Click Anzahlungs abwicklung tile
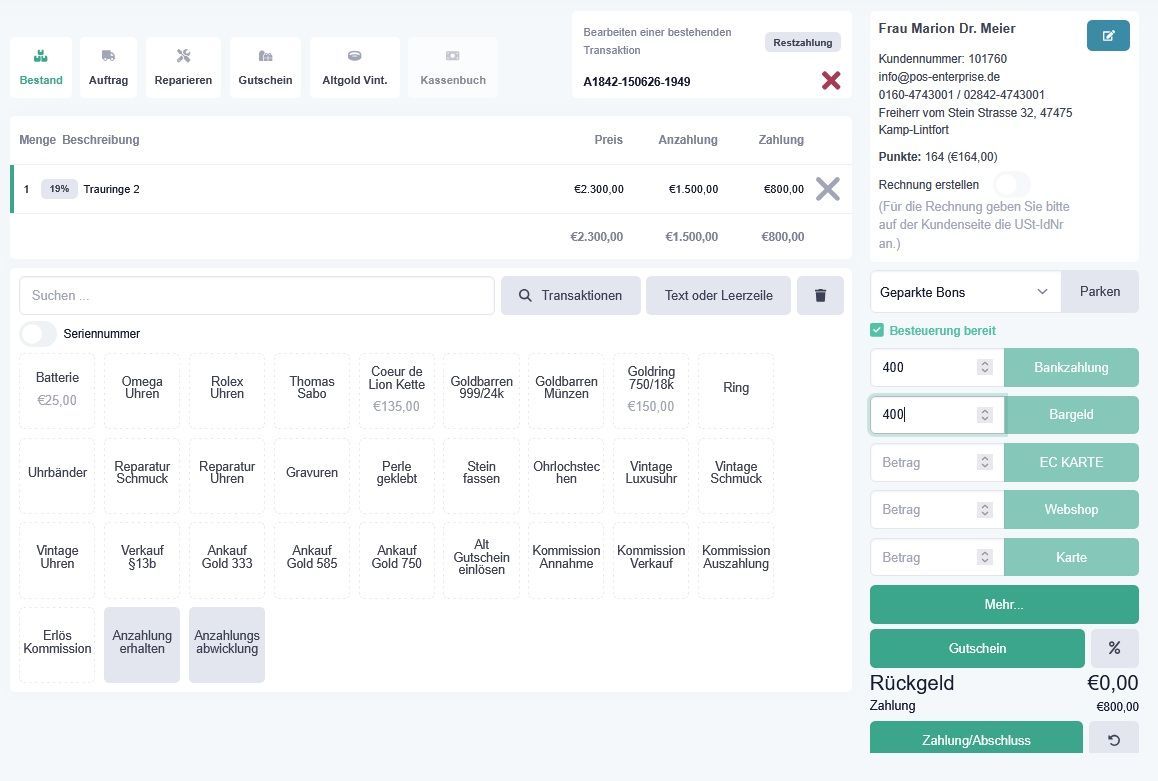Screen dimensions: 1158x781 [x=227, y=645]
